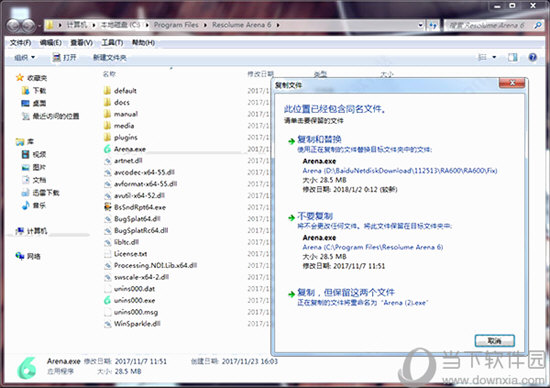Click the Arena.exe application icon in list
The image size is (550, 388).
click(x=107, y=149)
